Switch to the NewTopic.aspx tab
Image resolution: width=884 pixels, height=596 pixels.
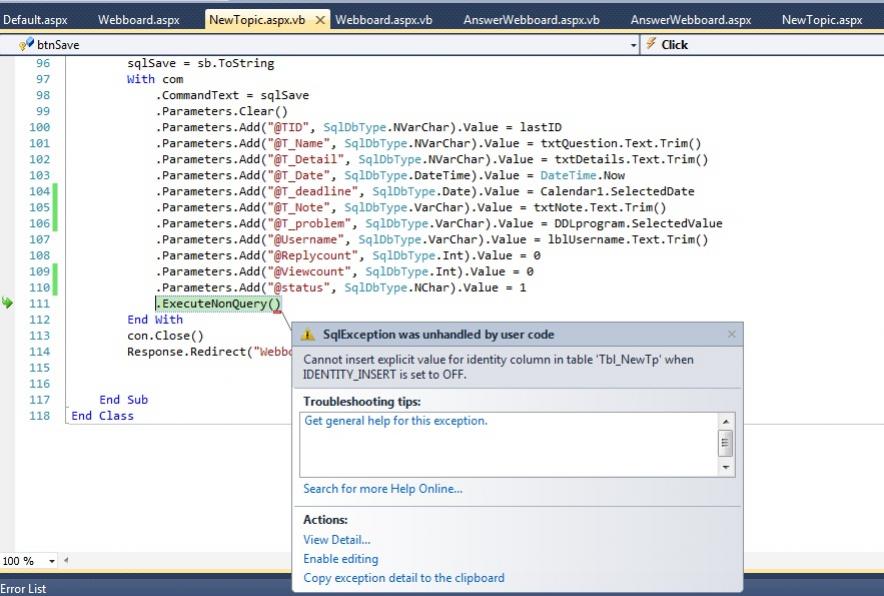pyautogui.click(x=822, y=20)
